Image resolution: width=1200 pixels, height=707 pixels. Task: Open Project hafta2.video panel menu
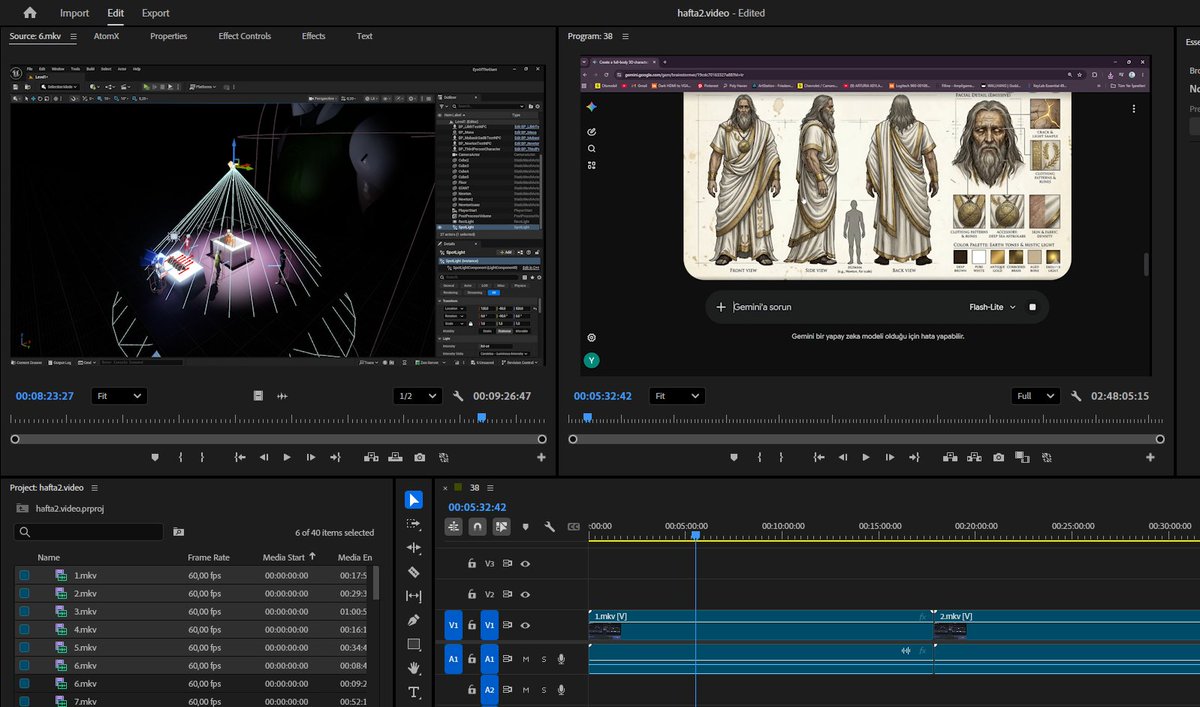(x=95, y=487)
